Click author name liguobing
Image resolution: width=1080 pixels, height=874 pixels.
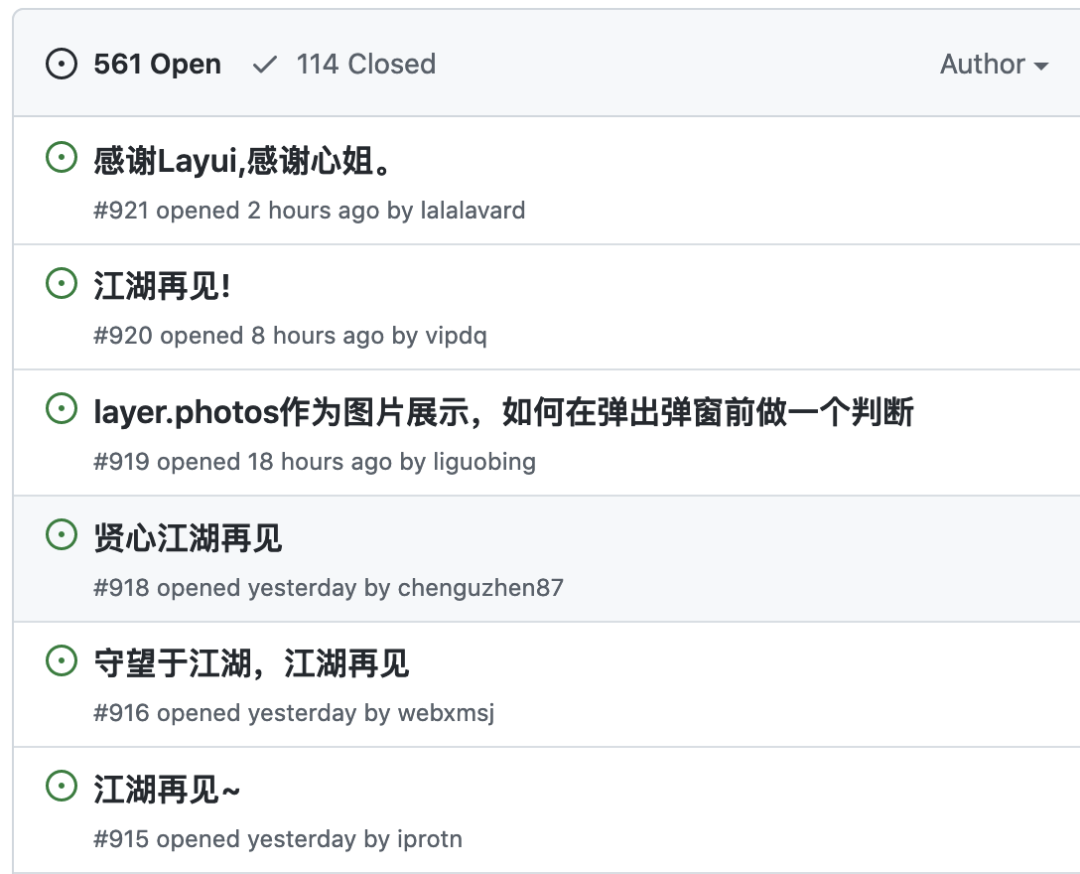tap(484, 462)
